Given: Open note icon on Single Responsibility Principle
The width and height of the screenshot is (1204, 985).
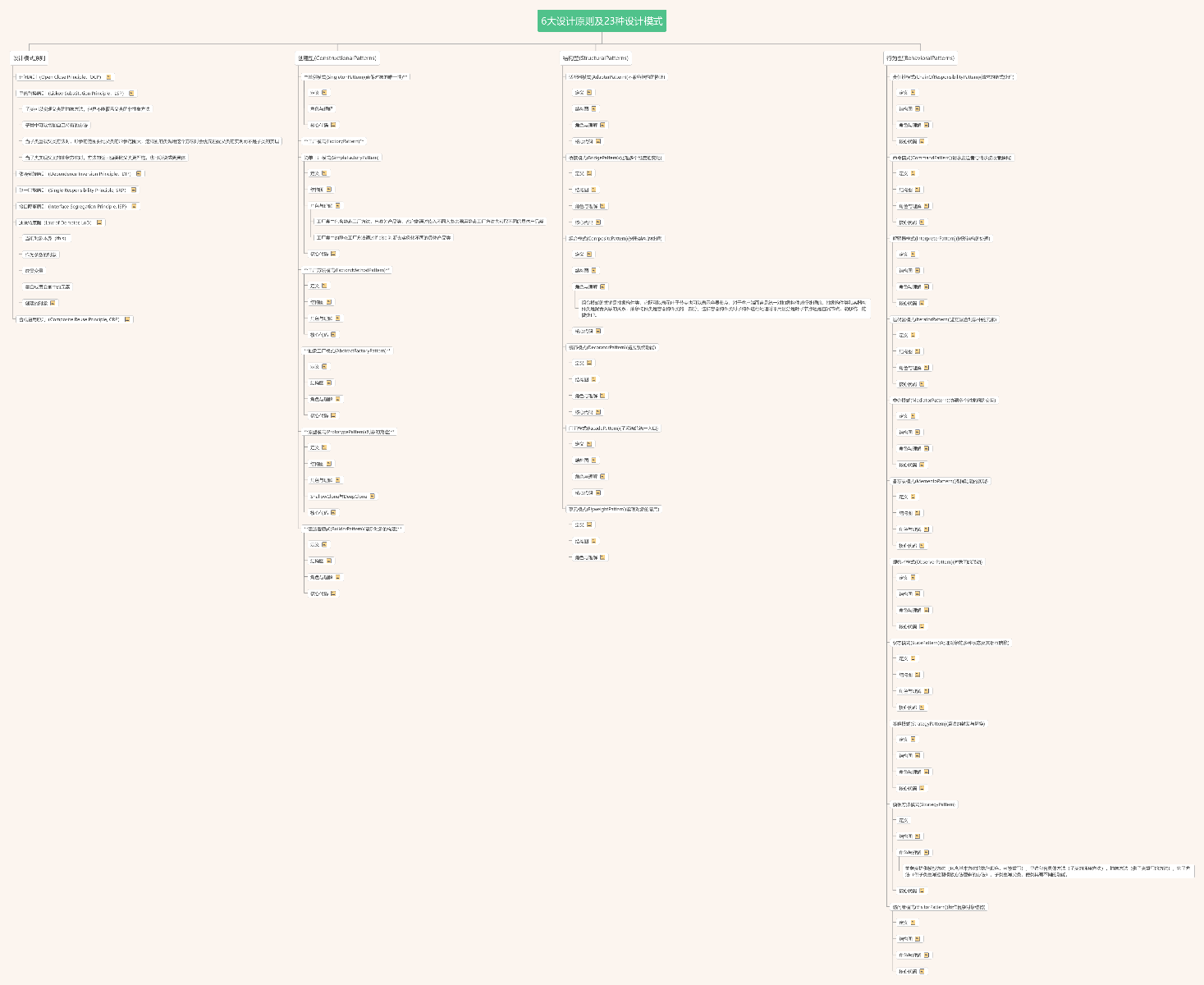Looking at the screenshot, I should [x=134, y=190].
